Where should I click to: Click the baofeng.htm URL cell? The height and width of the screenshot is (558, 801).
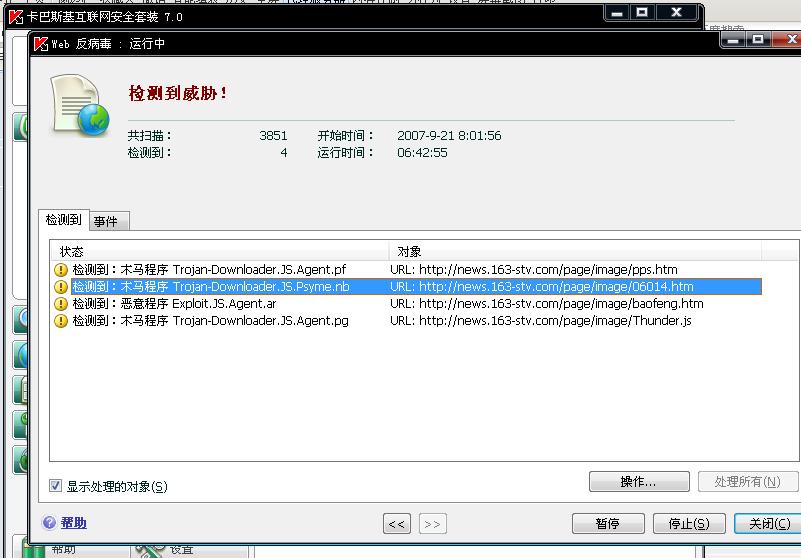pyautogui.click(x=547, y=304)
